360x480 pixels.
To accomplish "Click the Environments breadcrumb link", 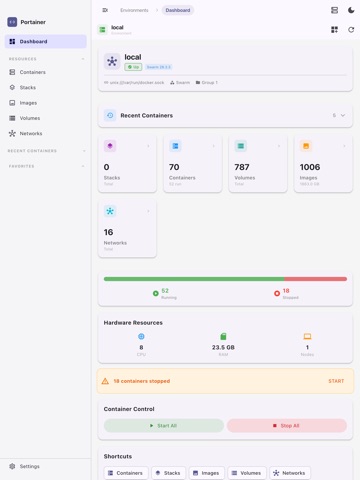I will 134,10.
